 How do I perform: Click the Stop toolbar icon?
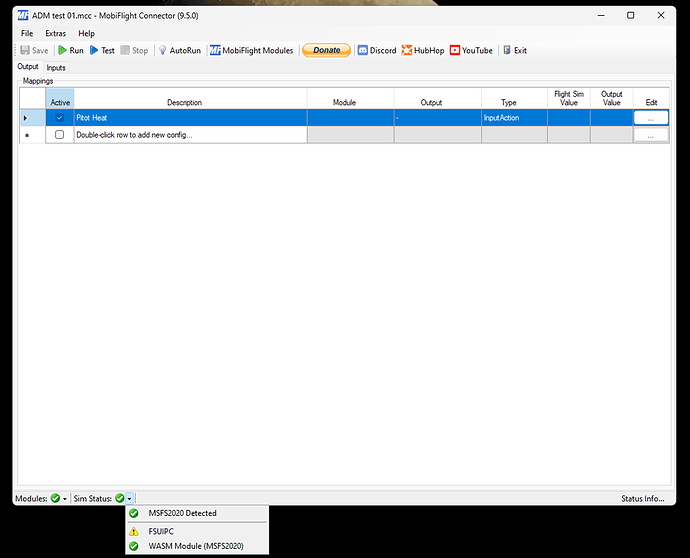pyautogui.click(x=125, y=50)
